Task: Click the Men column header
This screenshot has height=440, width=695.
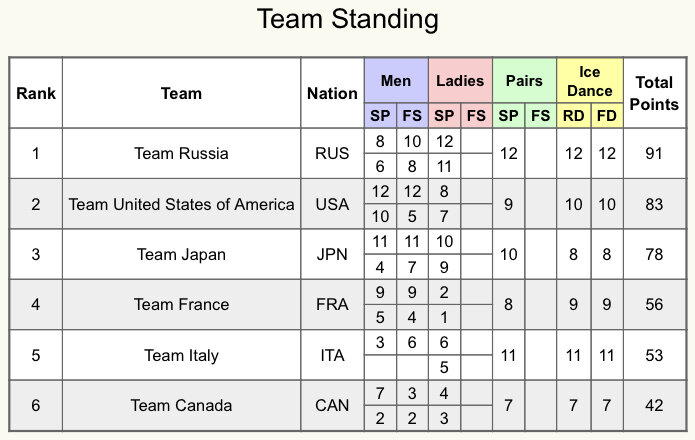Action: [396, 81]
